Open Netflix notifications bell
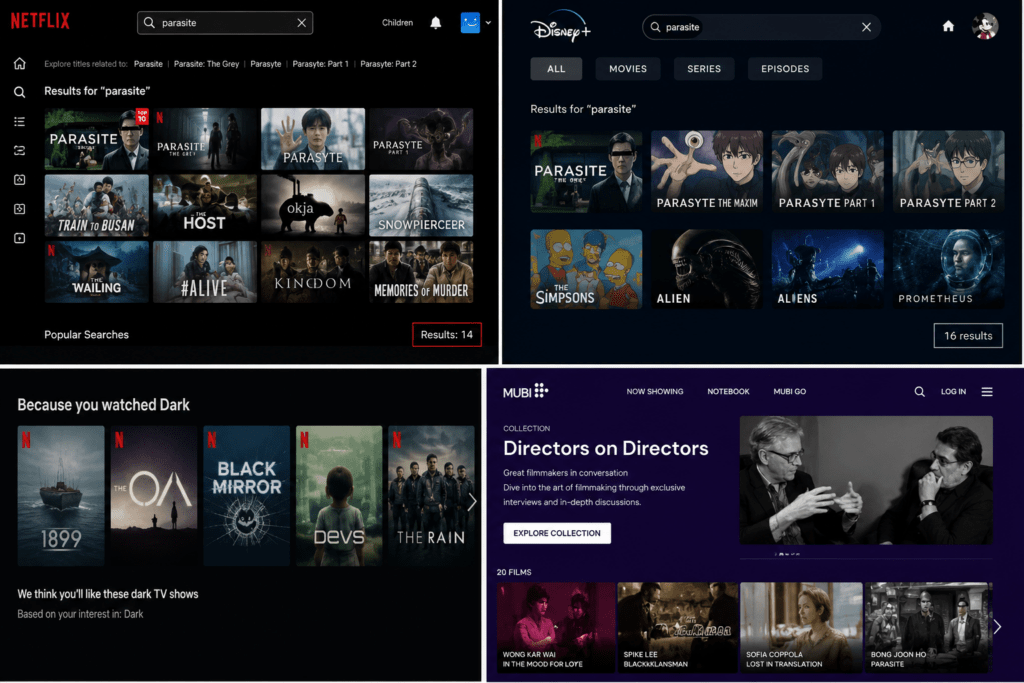The height and width of the screenshot is (683, 1024). click(436, 23)
